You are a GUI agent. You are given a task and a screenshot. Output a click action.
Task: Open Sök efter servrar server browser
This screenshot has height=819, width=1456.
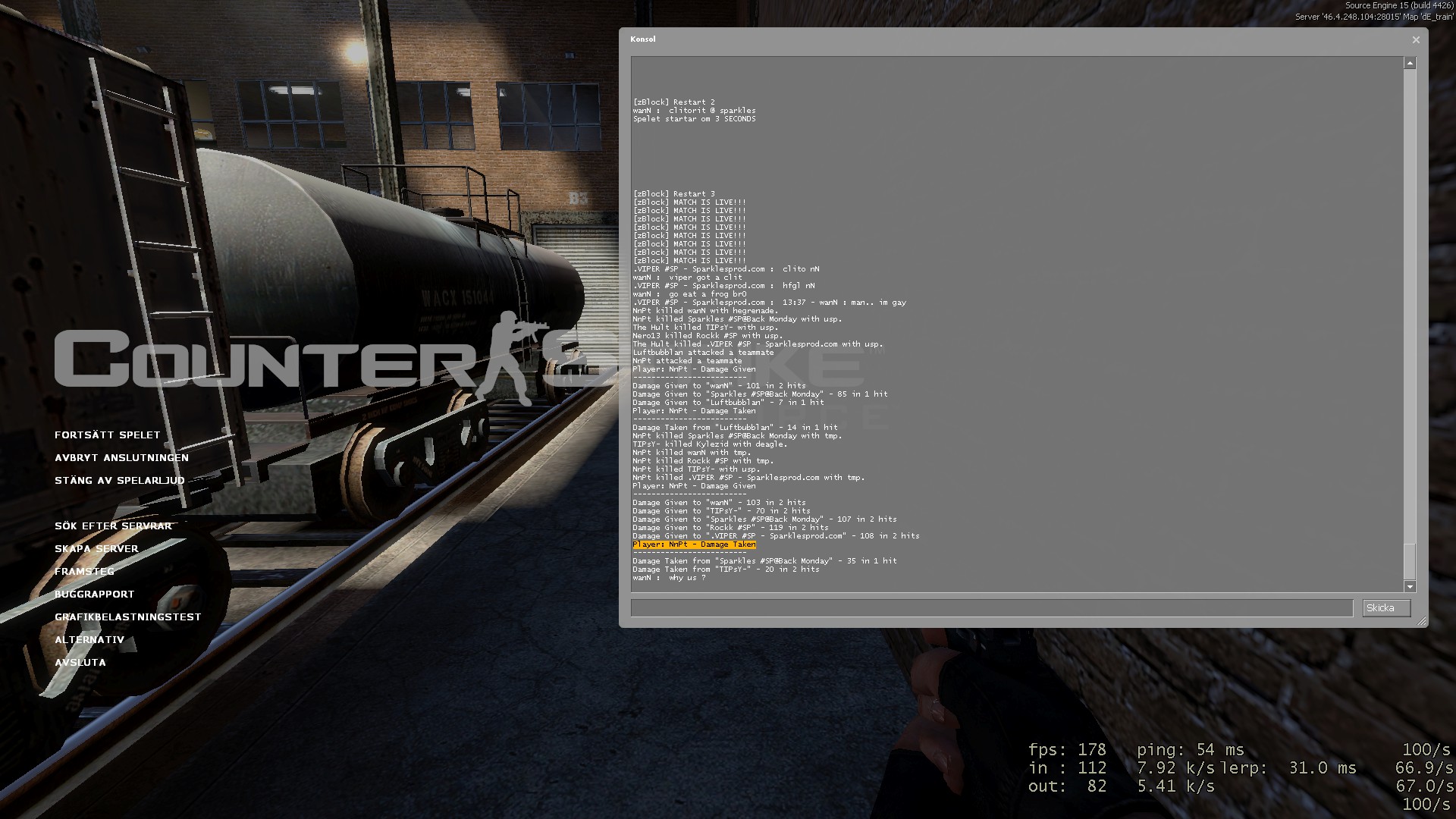[x=113, y=526]
